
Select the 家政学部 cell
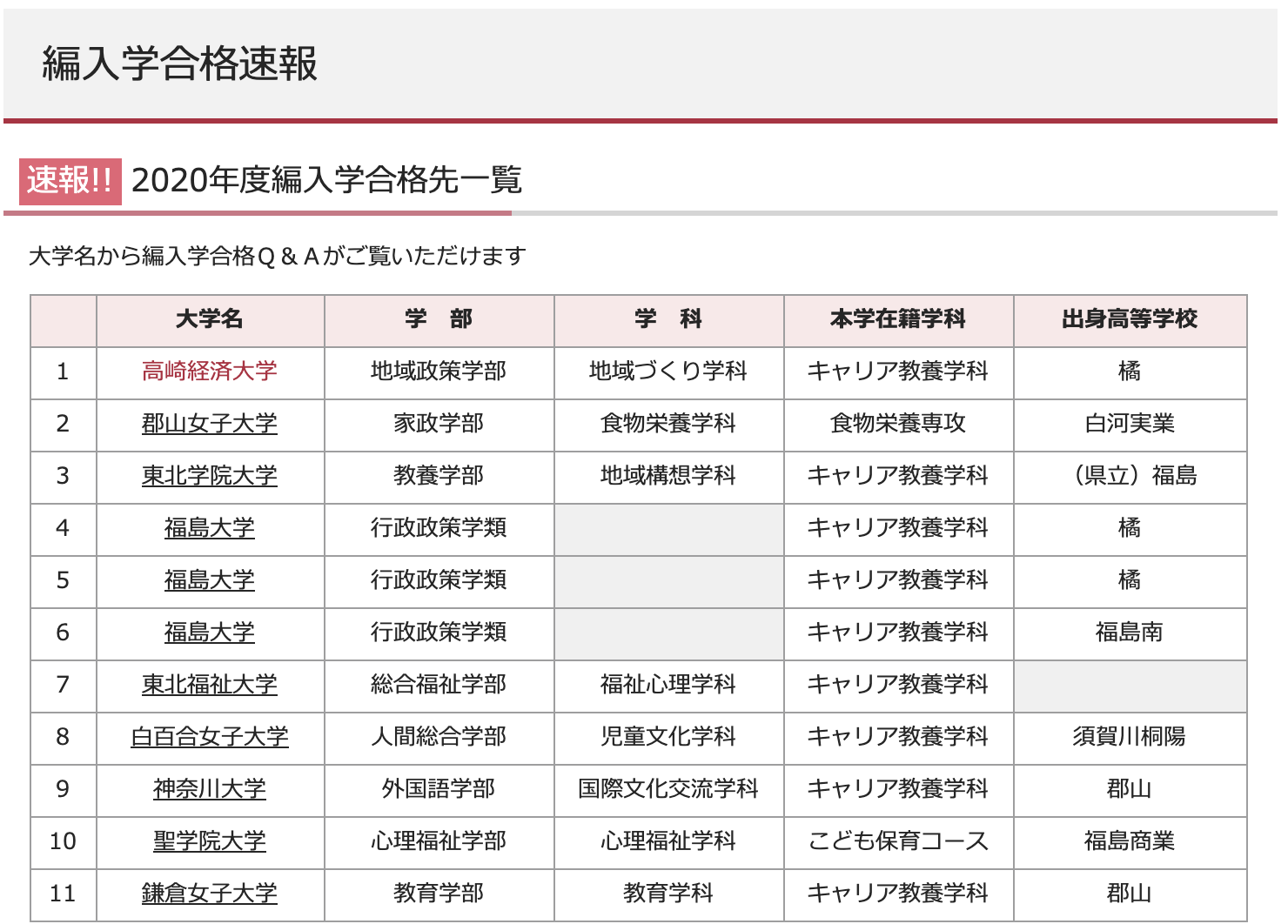(x=439, y=424)
